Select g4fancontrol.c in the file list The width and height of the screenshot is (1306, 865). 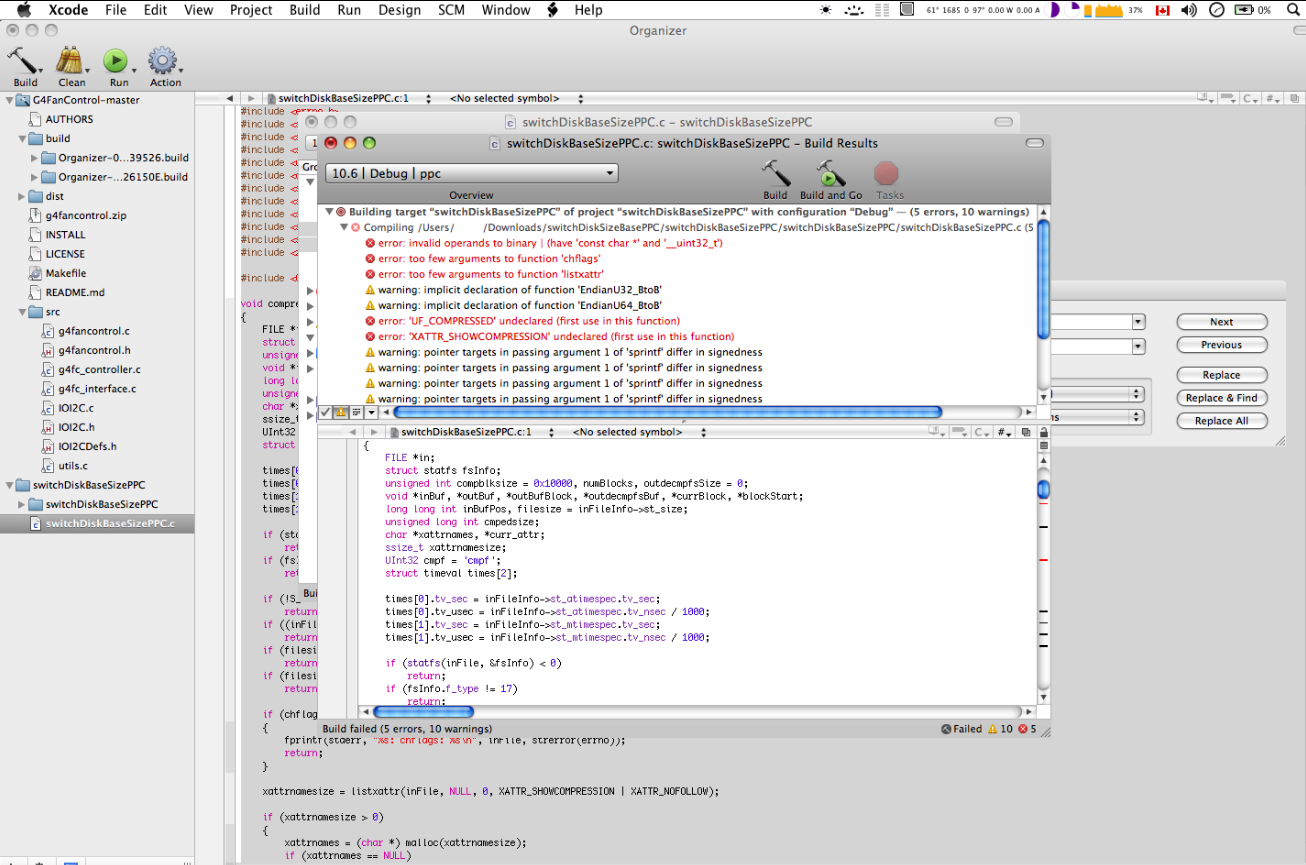pos(94,331)
